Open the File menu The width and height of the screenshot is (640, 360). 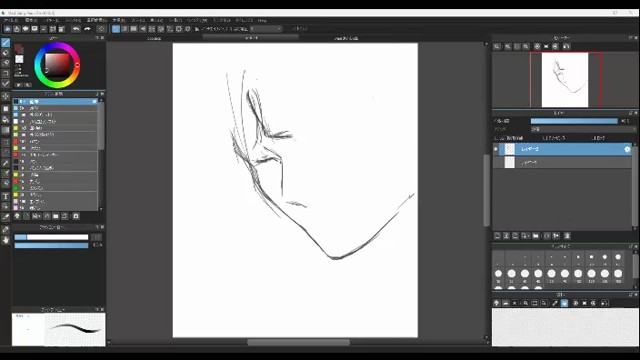pyautogui.click(x=10, y=20)
